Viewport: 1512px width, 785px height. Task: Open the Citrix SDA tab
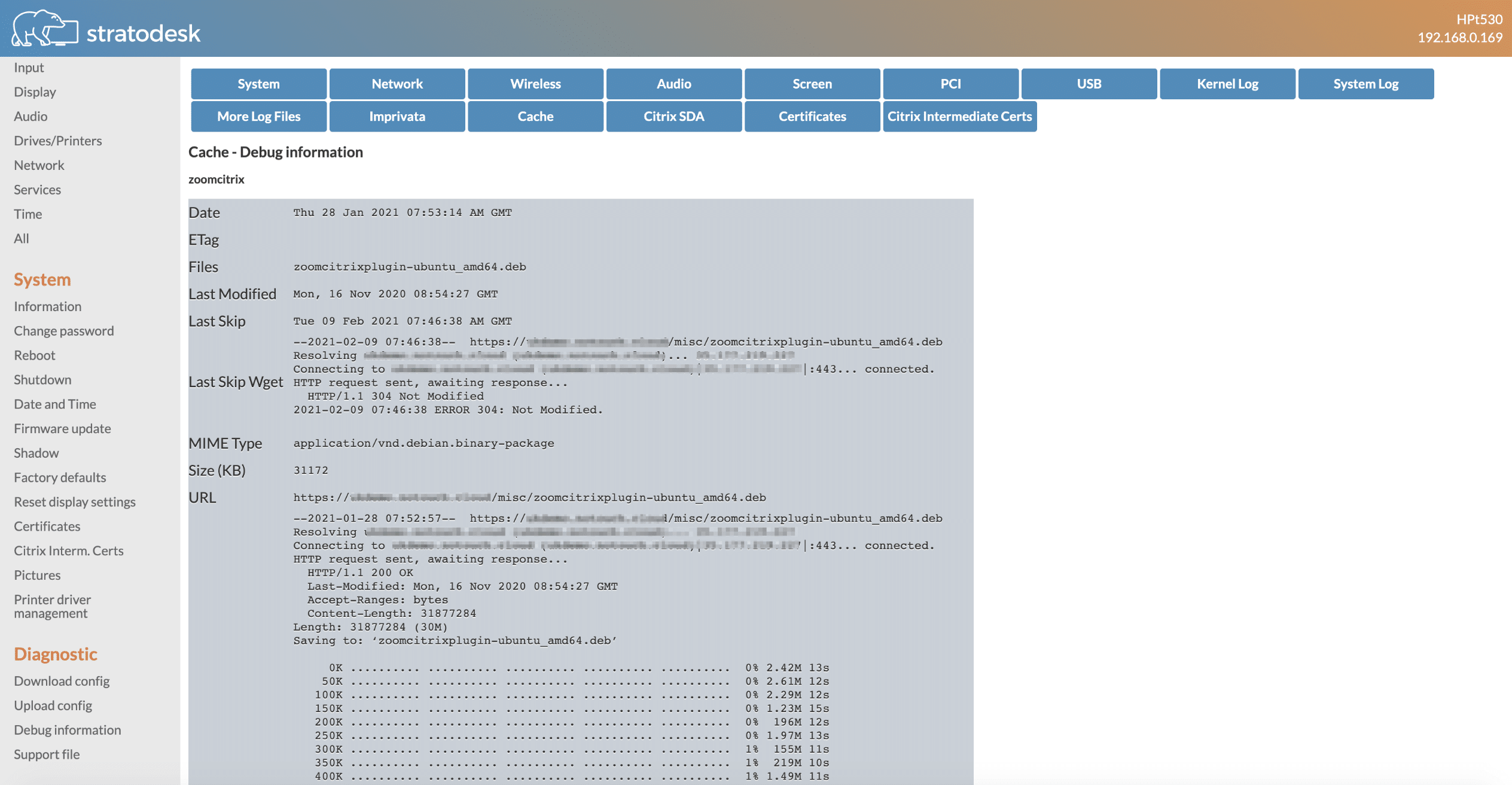pyautogui.click(x=674, y=116)
